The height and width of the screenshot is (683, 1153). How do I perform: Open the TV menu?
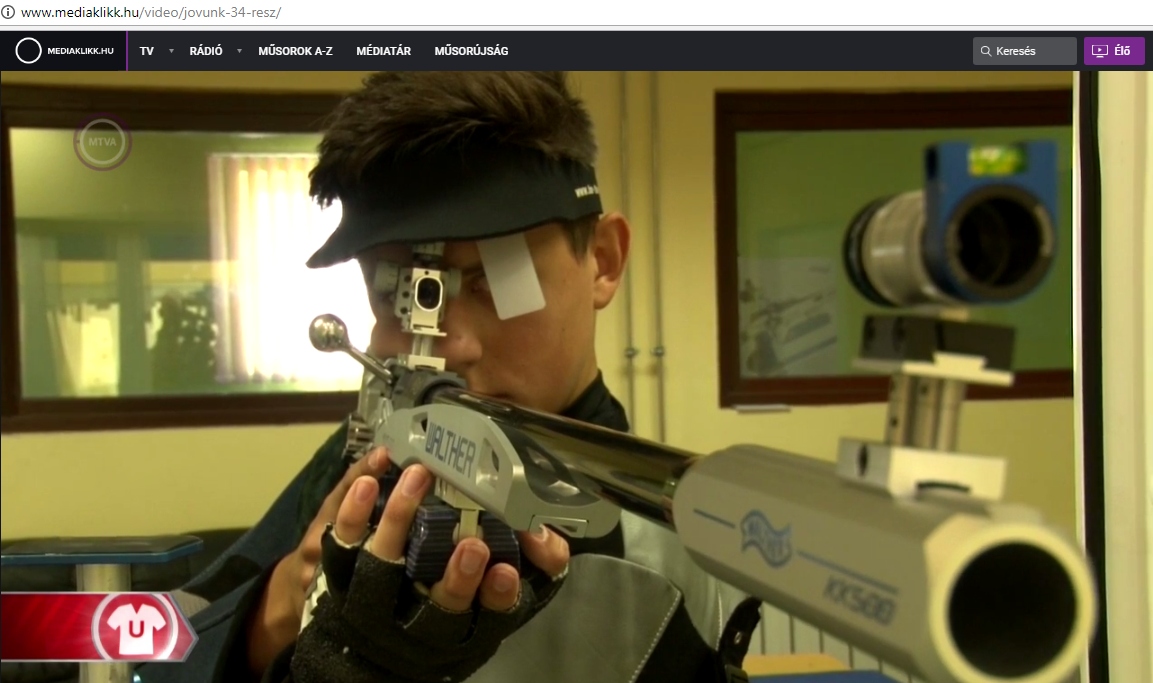(147, 51)
